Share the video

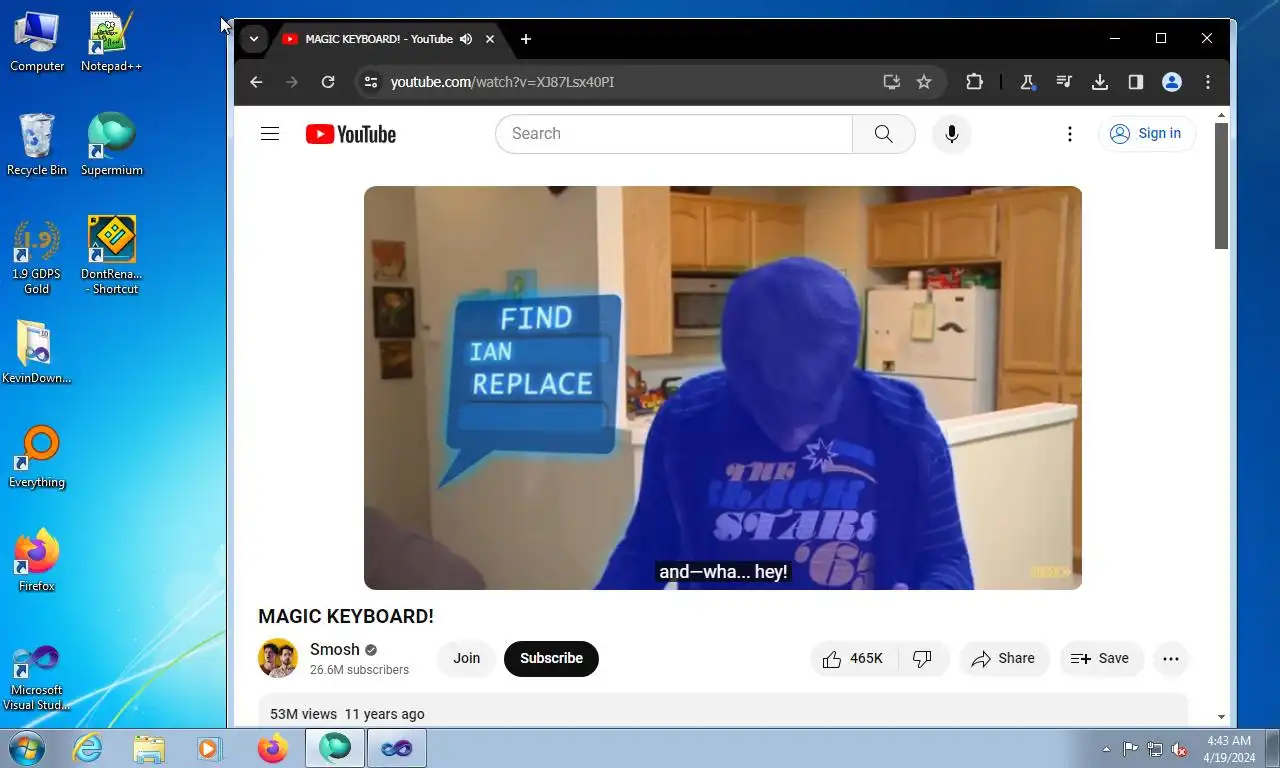click(x=1004, y=659)
